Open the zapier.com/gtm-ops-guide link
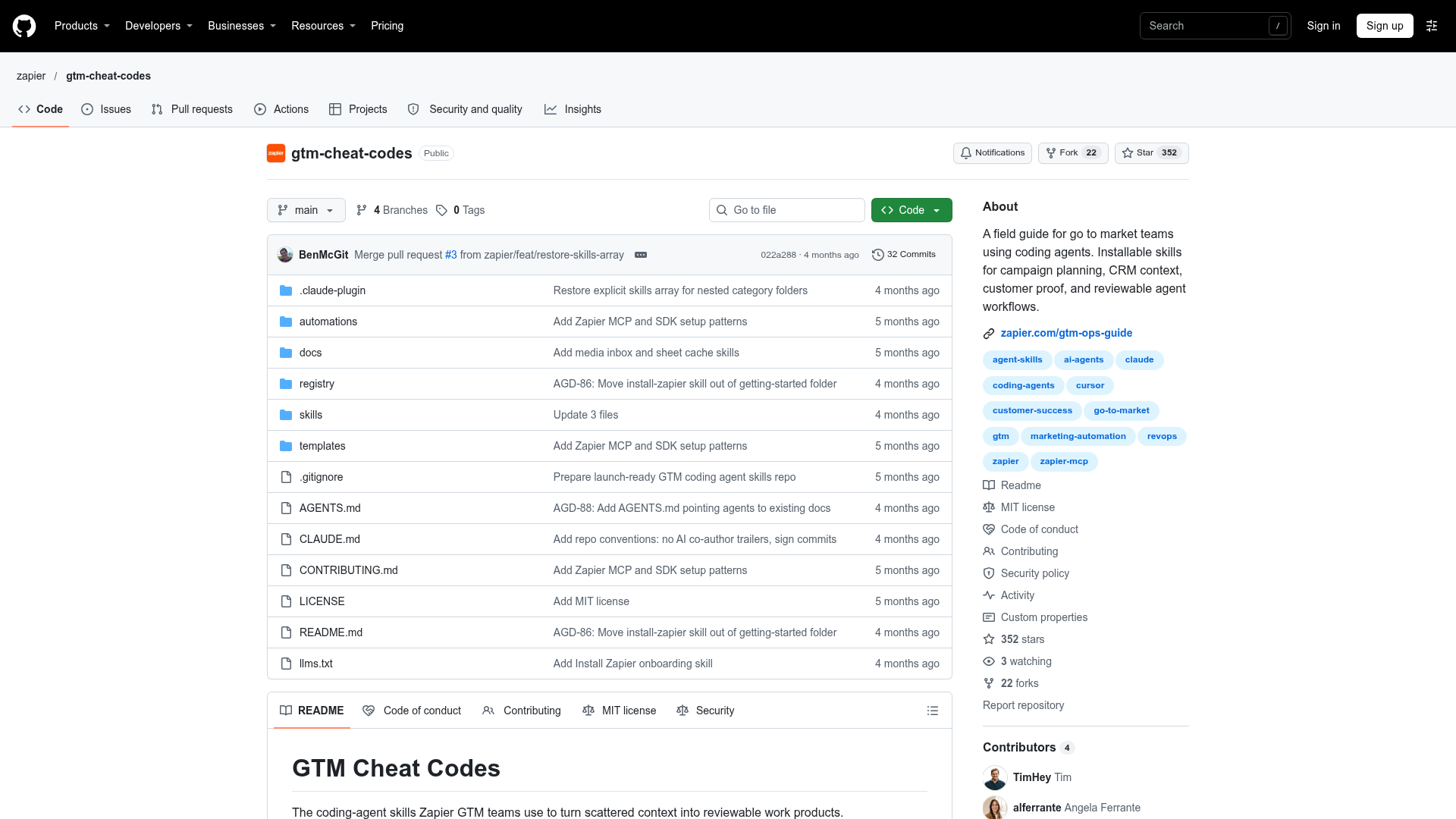This screenshot has width=1456, height=819. point(1066,333)
